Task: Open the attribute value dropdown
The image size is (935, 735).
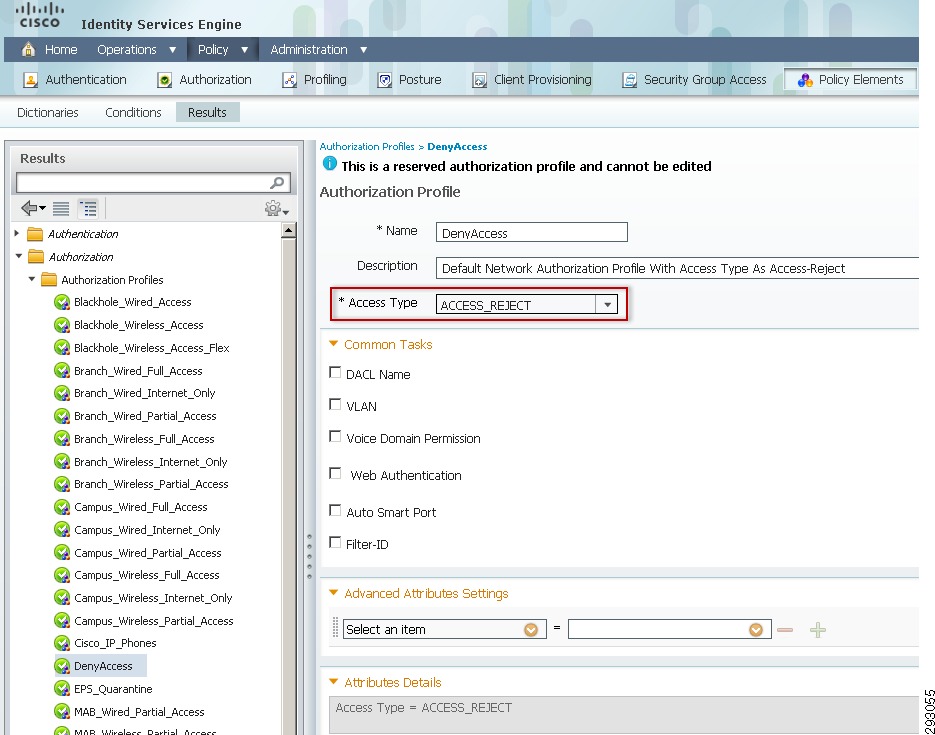Action: coord(756,629)
